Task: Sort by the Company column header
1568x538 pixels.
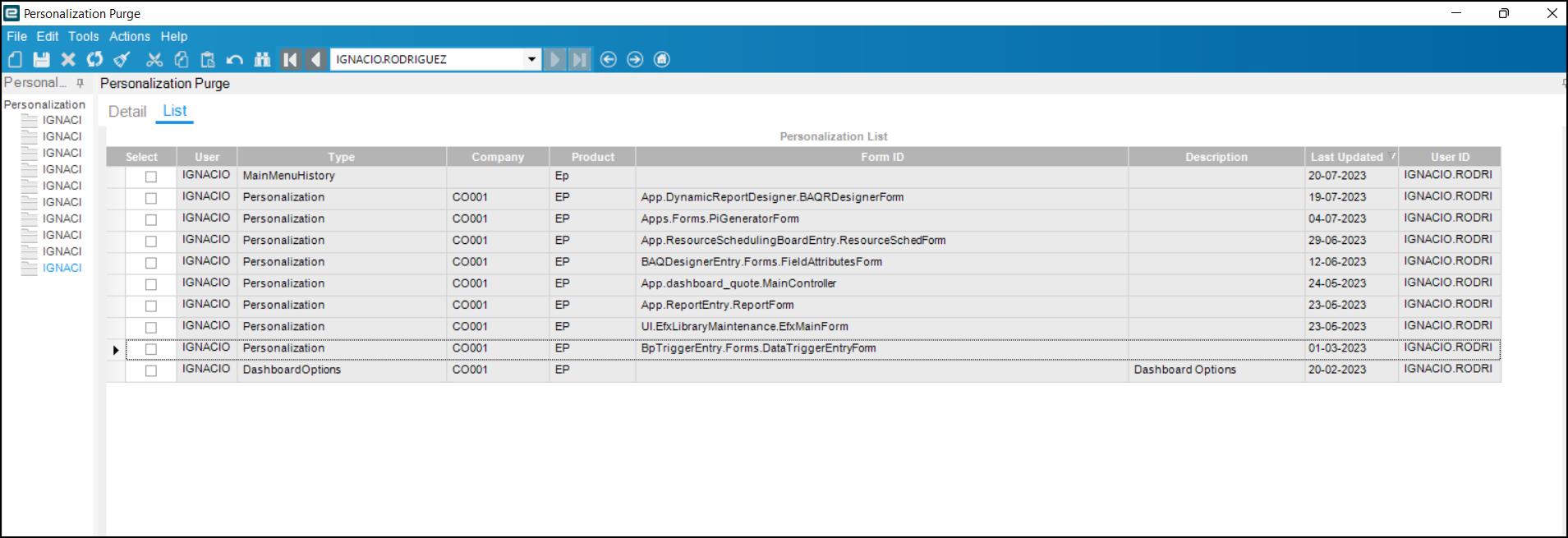Action: [498, 157]
